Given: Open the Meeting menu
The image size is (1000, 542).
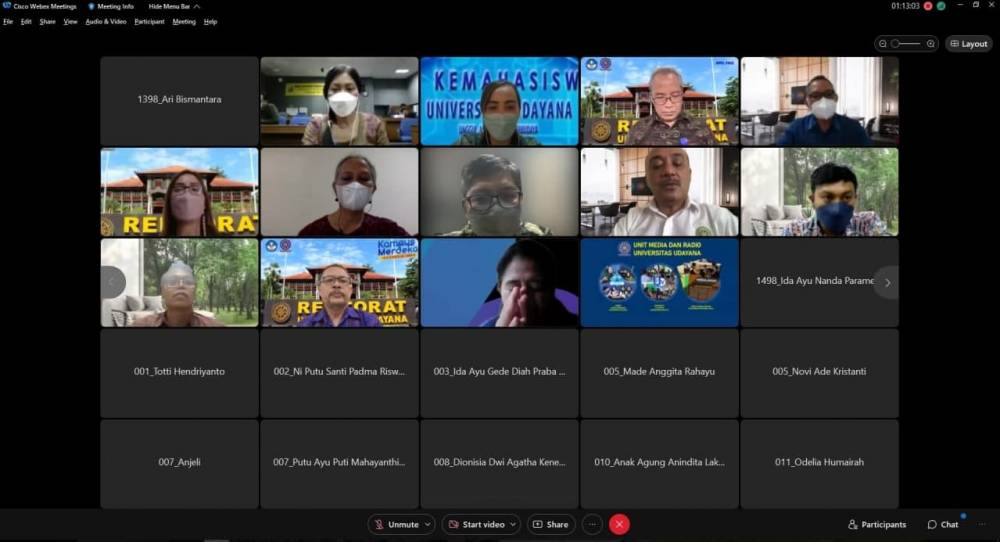Looking at the screenshot, I should click(x=184, y=22).
